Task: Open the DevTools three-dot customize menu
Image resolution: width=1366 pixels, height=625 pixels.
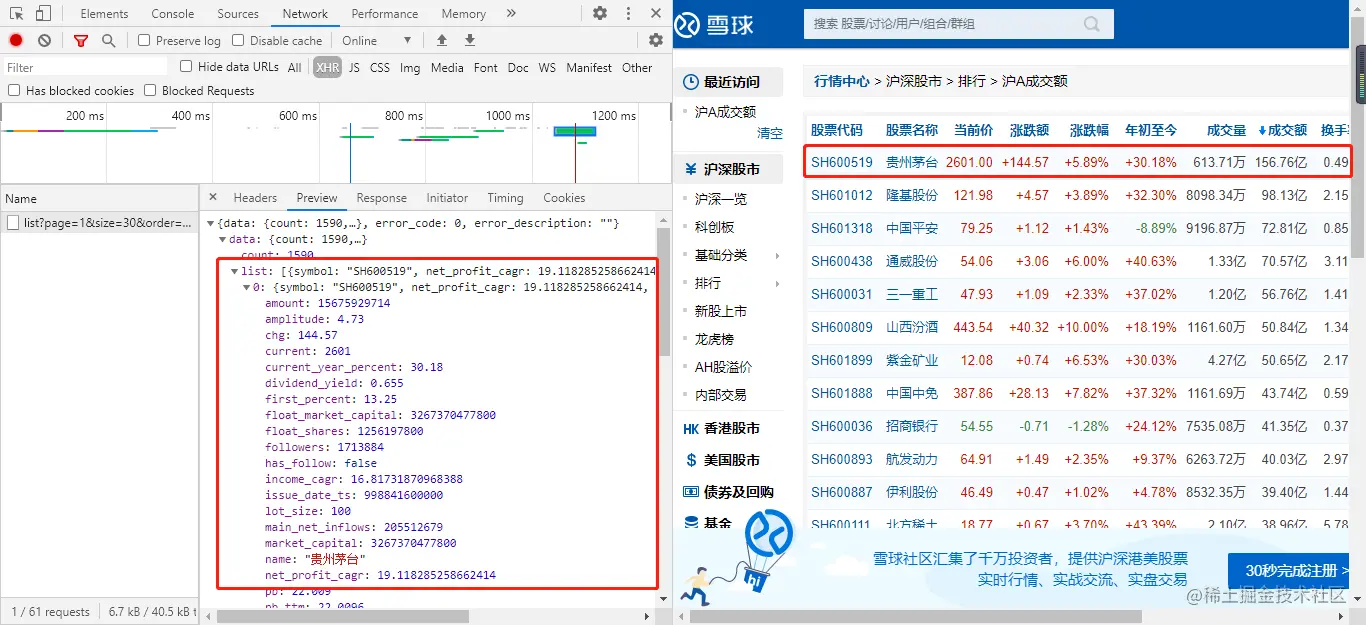Action: [x=627, y=13]
